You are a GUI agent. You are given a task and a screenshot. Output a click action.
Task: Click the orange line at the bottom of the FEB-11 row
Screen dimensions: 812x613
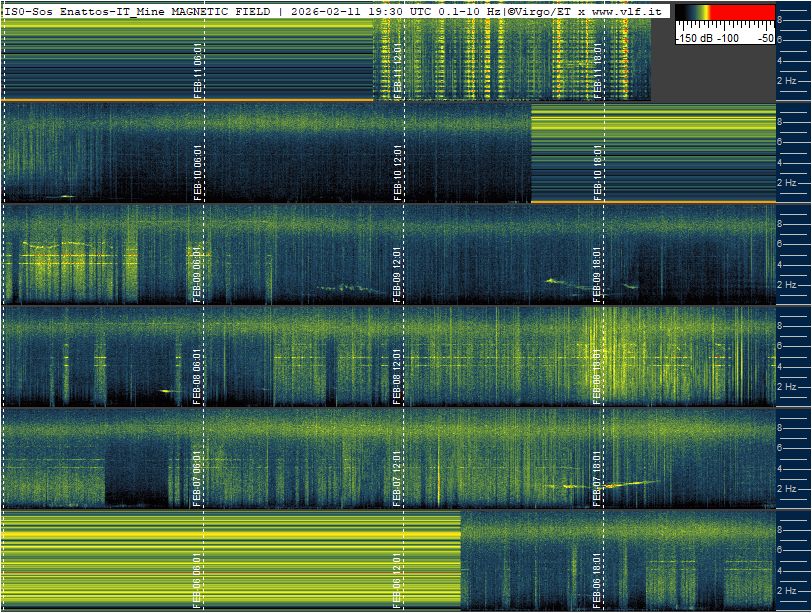187,100
